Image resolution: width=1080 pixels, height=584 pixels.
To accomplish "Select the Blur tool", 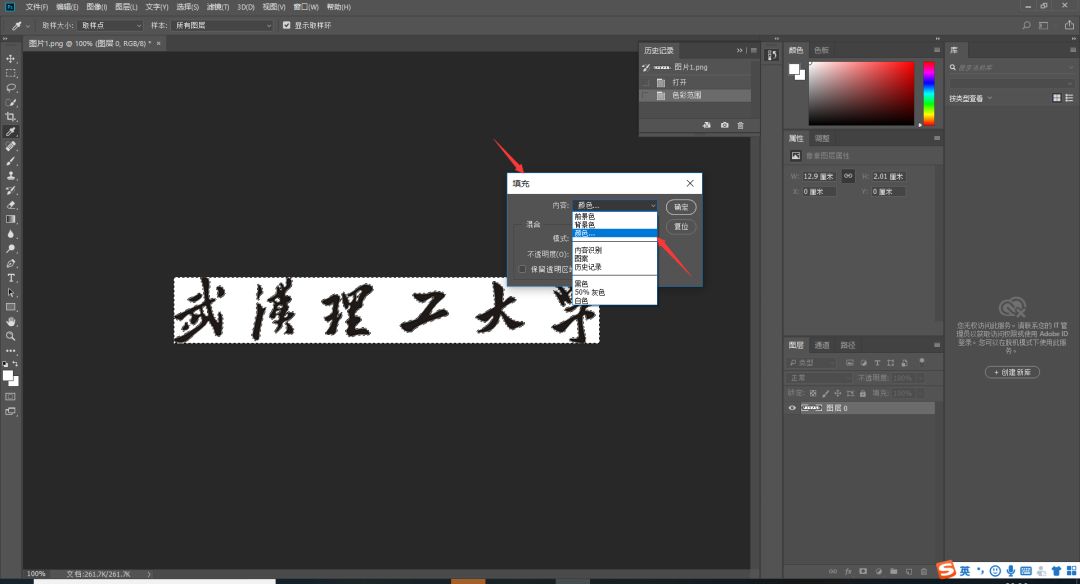I will point(10,234).
